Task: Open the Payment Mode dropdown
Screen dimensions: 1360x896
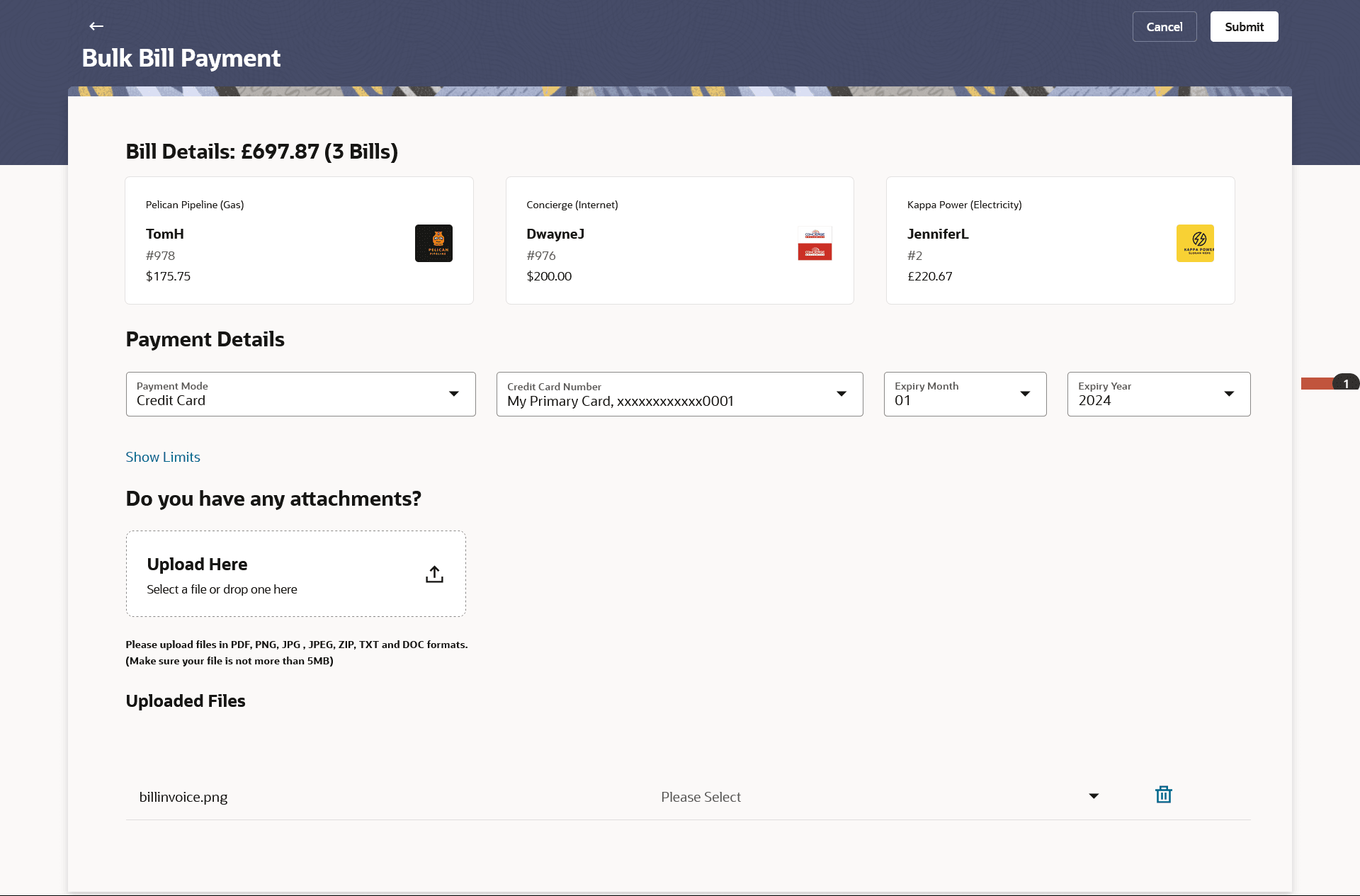Action: (x=300, y=394)
